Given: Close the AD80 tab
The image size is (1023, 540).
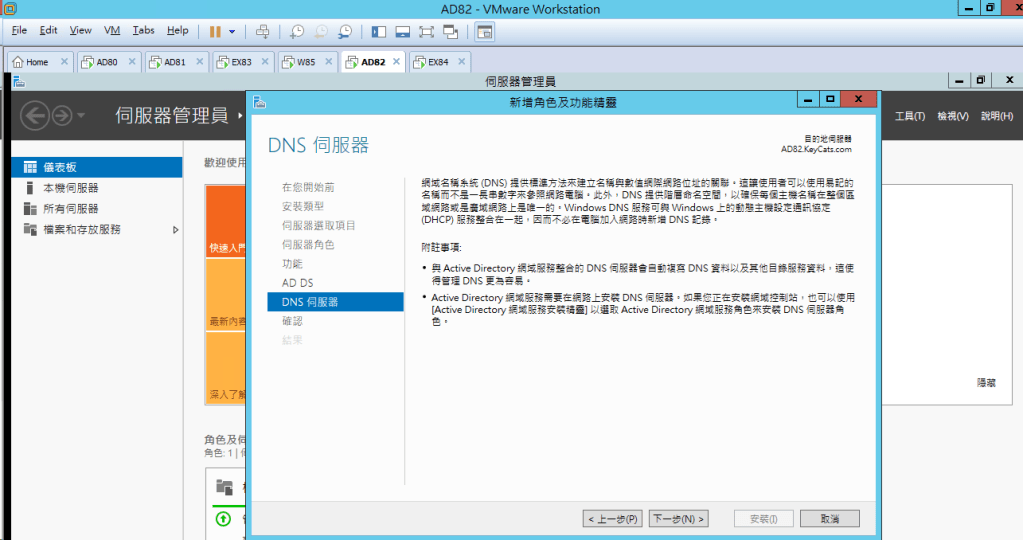Looking at the screenshot, I should click(132, 62).
